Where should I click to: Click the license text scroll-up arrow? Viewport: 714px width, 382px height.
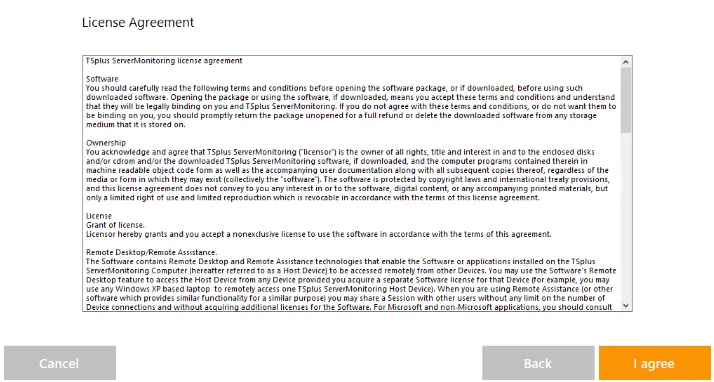click(x=626, y=61)
